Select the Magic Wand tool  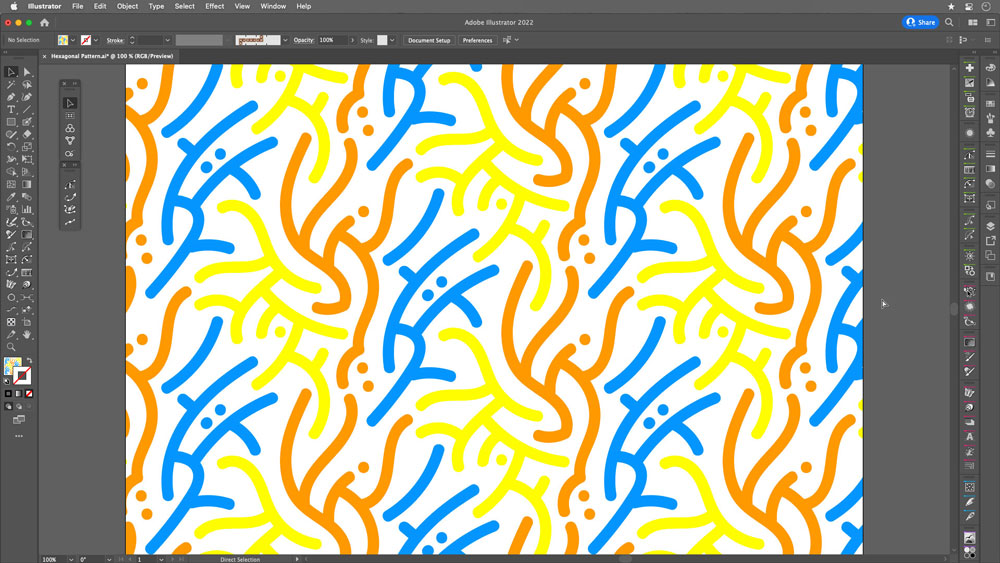click(11, 84)
